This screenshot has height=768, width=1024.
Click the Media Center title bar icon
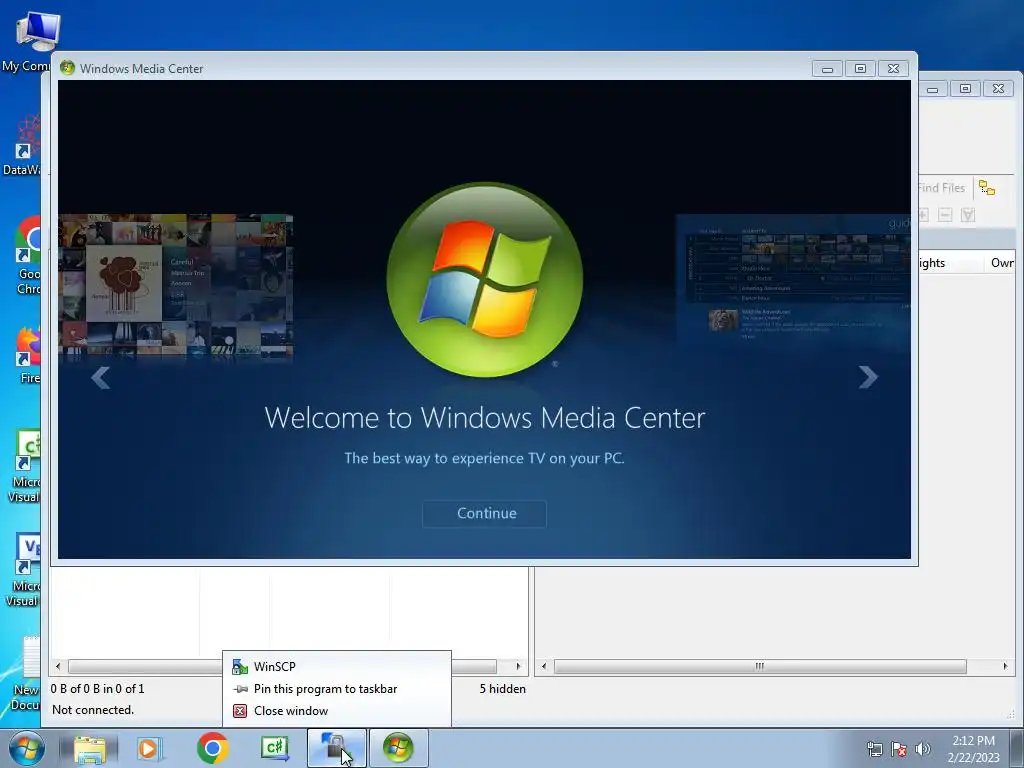pyautogui.click(x=67, y=69)
